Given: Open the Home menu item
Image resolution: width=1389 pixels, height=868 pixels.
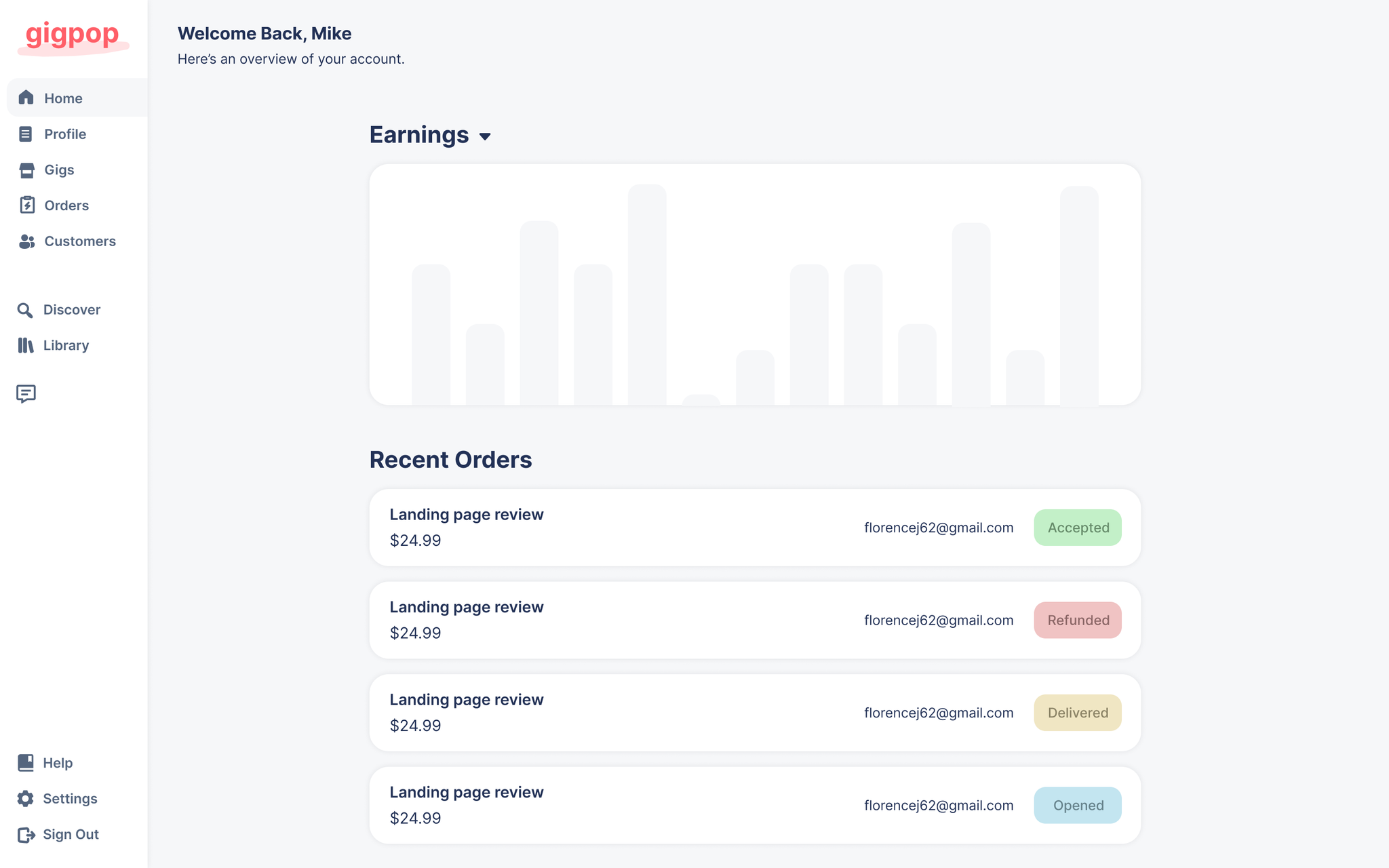Looking at the screenshot, I should pyautogui.click(x=63, y=98).
